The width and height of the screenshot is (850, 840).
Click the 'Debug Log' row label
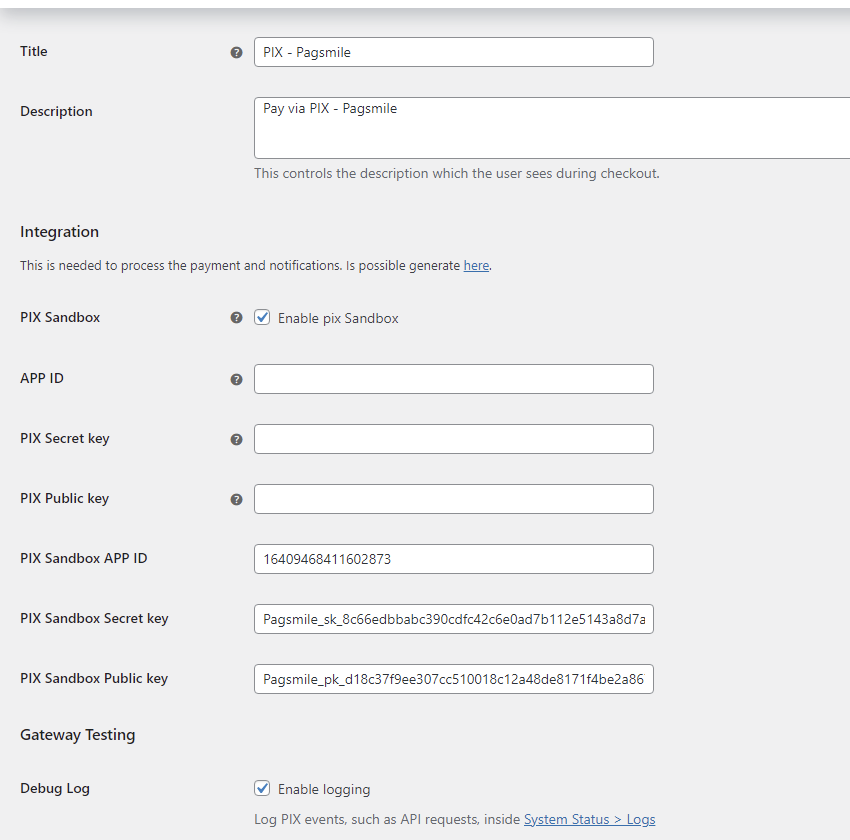pos(55,788)
